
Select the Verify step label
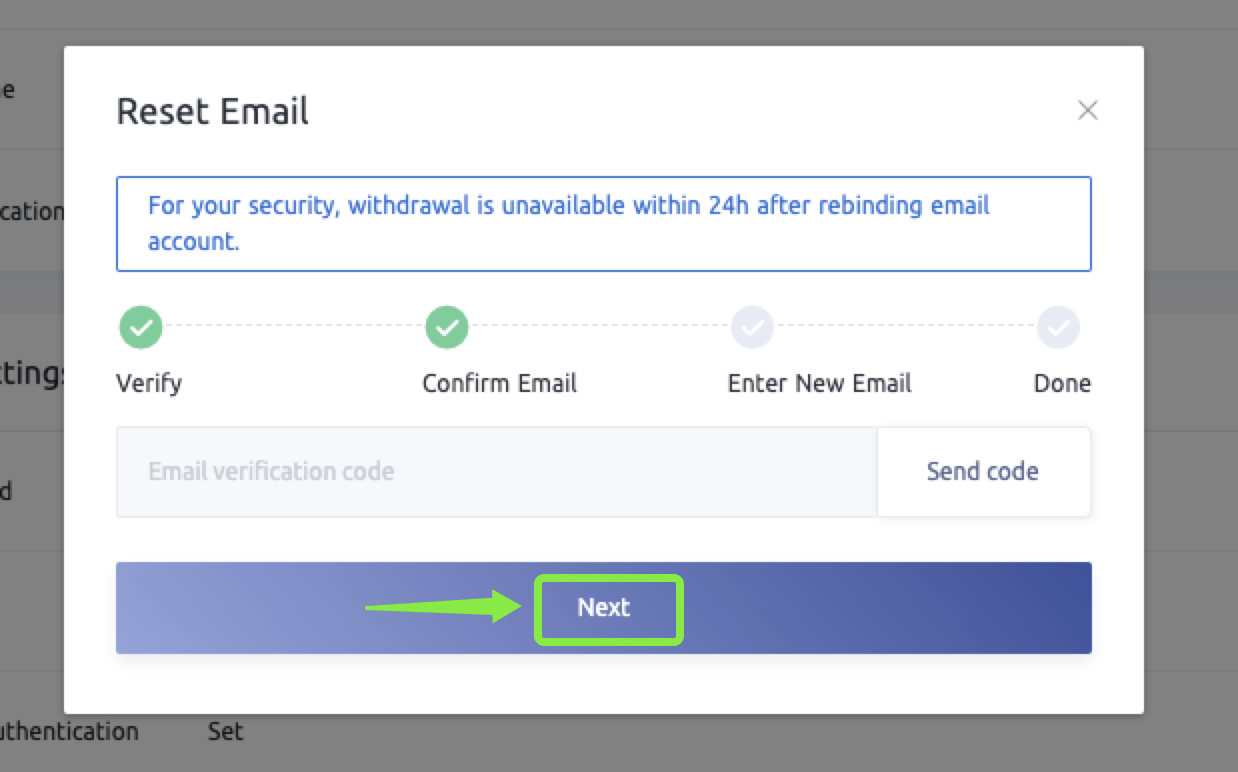[149, 384]
